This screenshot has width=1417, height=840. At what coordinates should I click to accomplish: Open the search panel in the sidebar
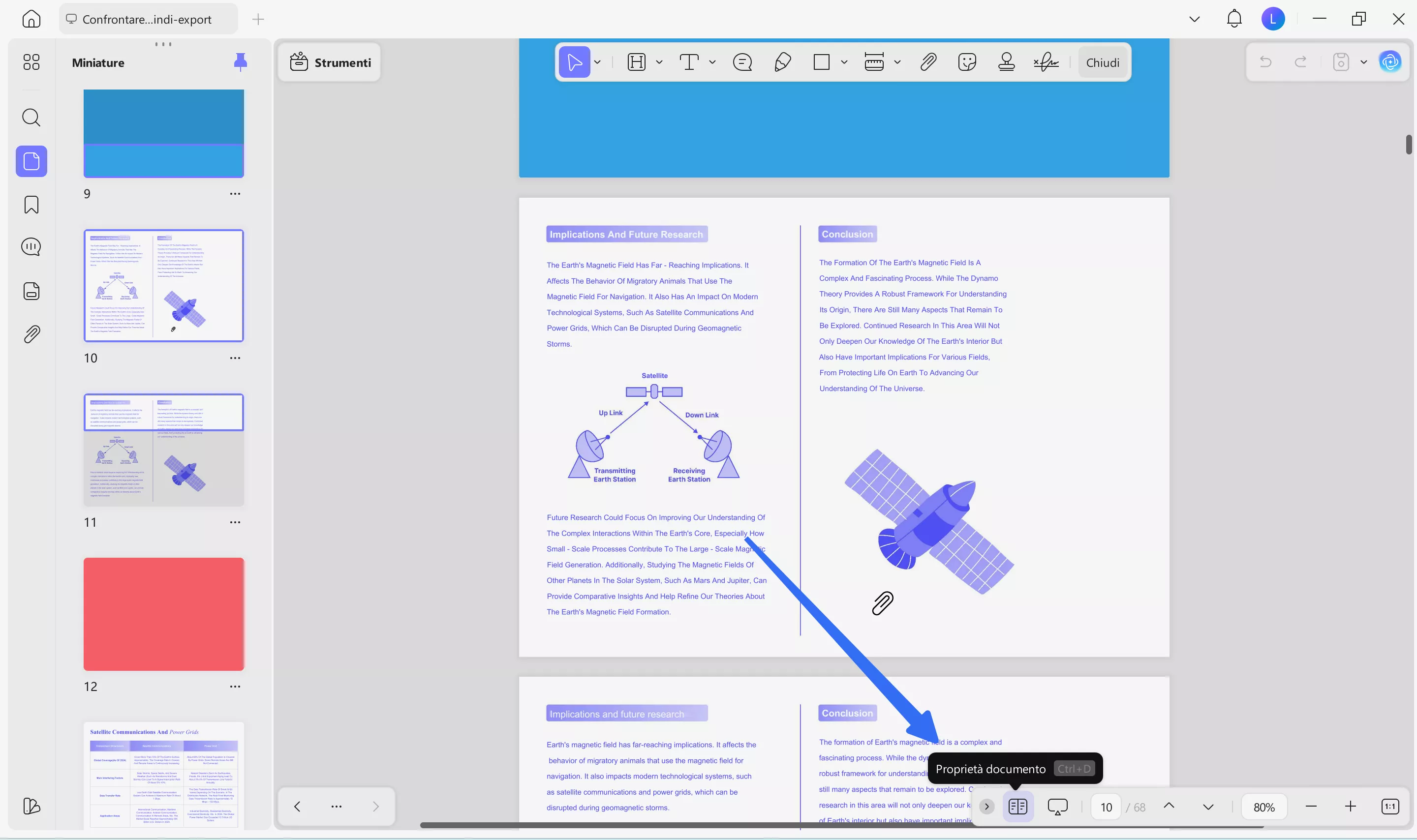tap(31, 118)
